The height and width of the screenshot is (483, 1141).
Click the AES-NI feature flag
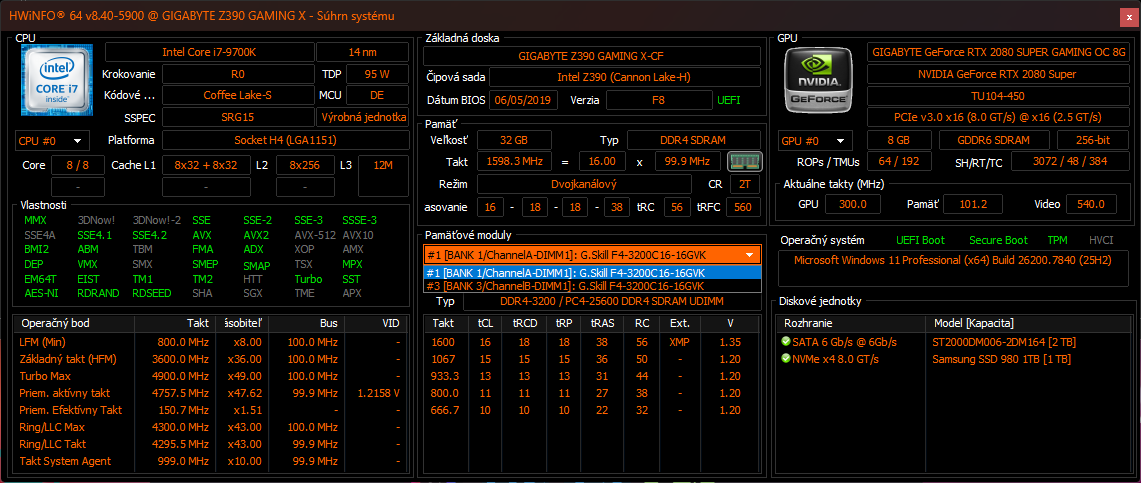tap(41, 293)
